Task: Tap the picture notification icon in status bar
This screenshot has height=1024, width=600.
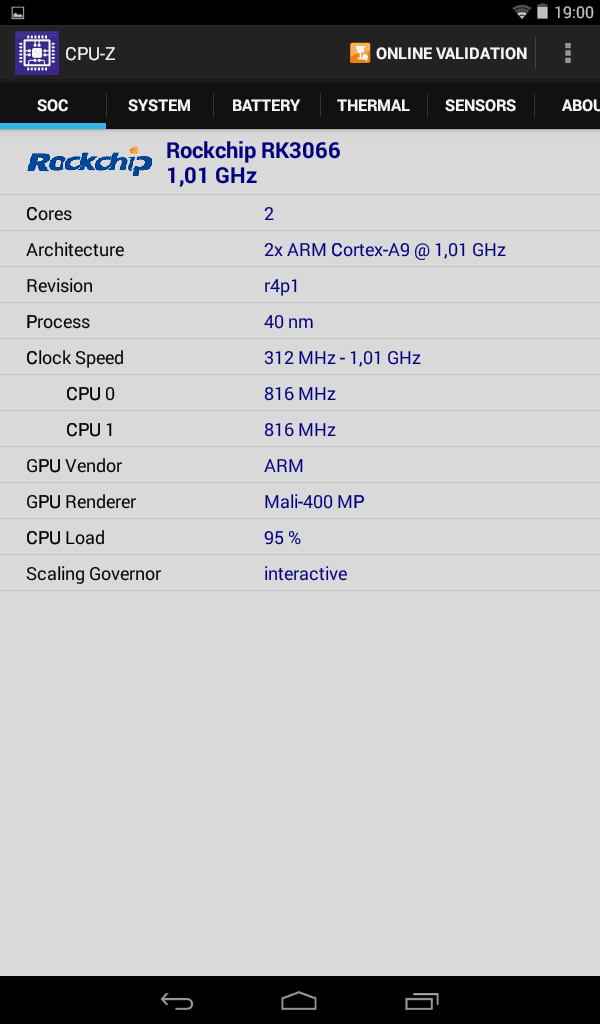Action: (18, 12)
